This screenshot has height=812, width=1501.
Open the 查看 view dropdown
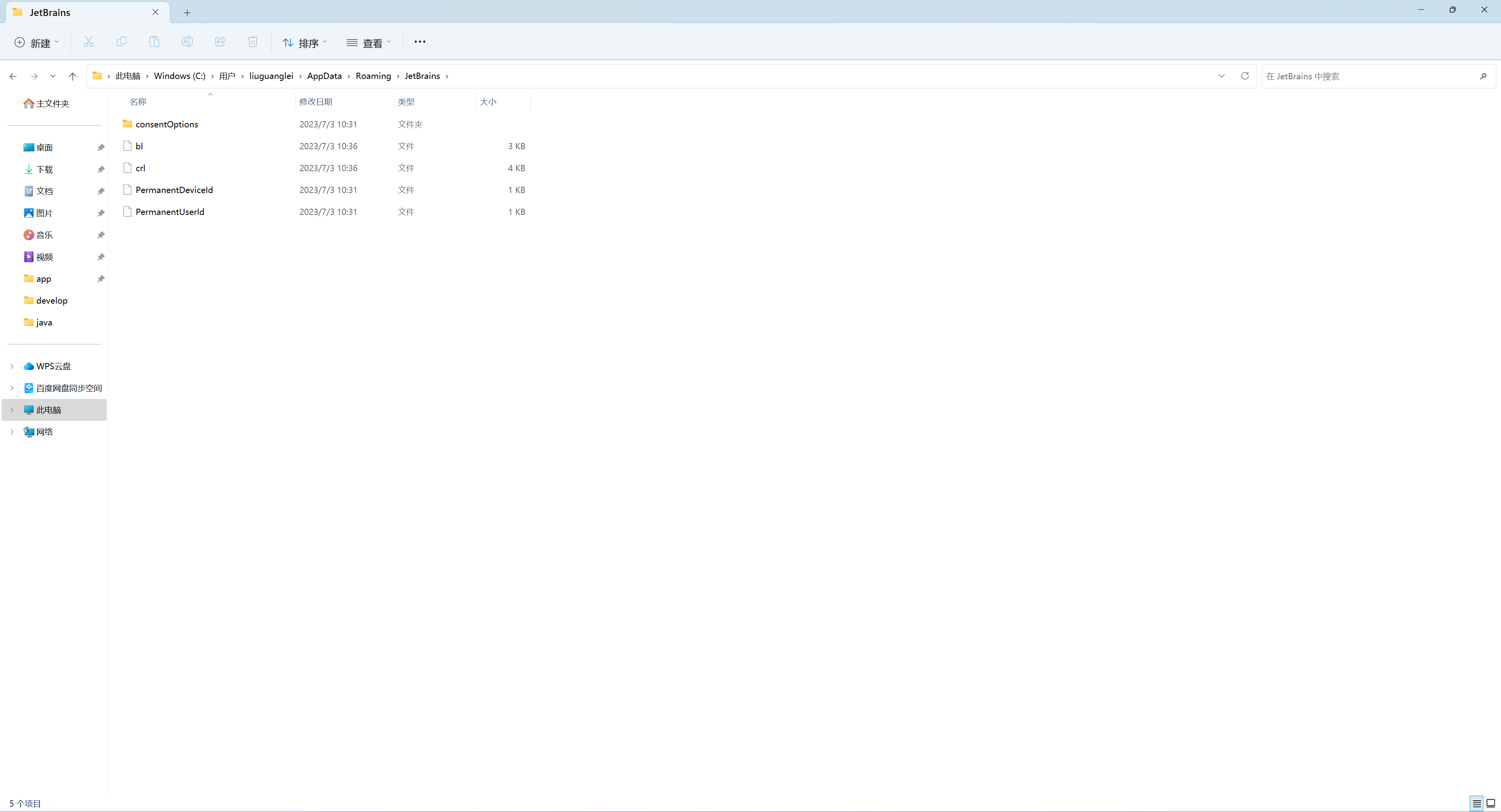click(x=369, y=43)
